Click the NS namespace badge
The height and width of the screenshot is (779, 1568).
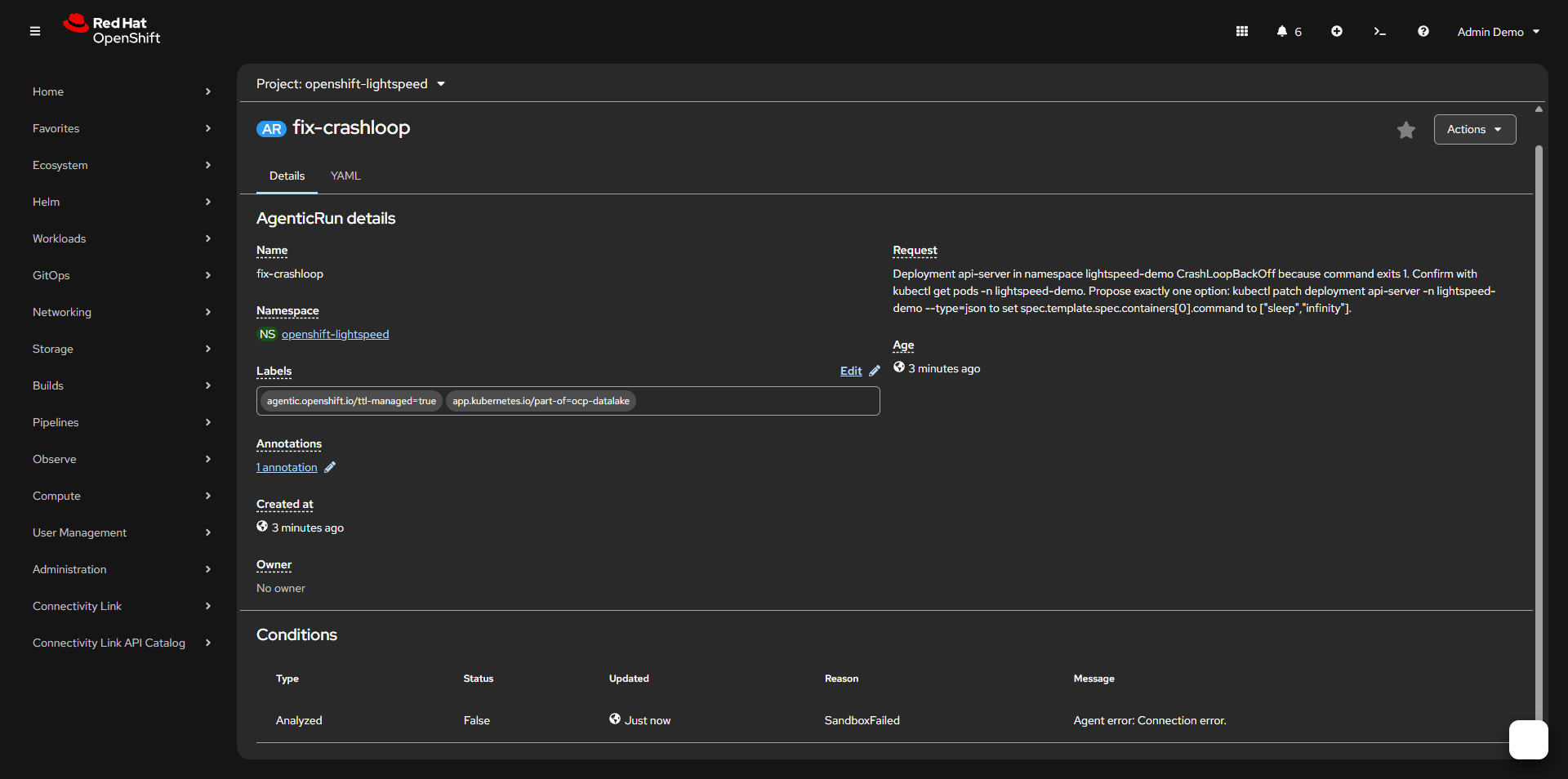click(x=267, y=334)
